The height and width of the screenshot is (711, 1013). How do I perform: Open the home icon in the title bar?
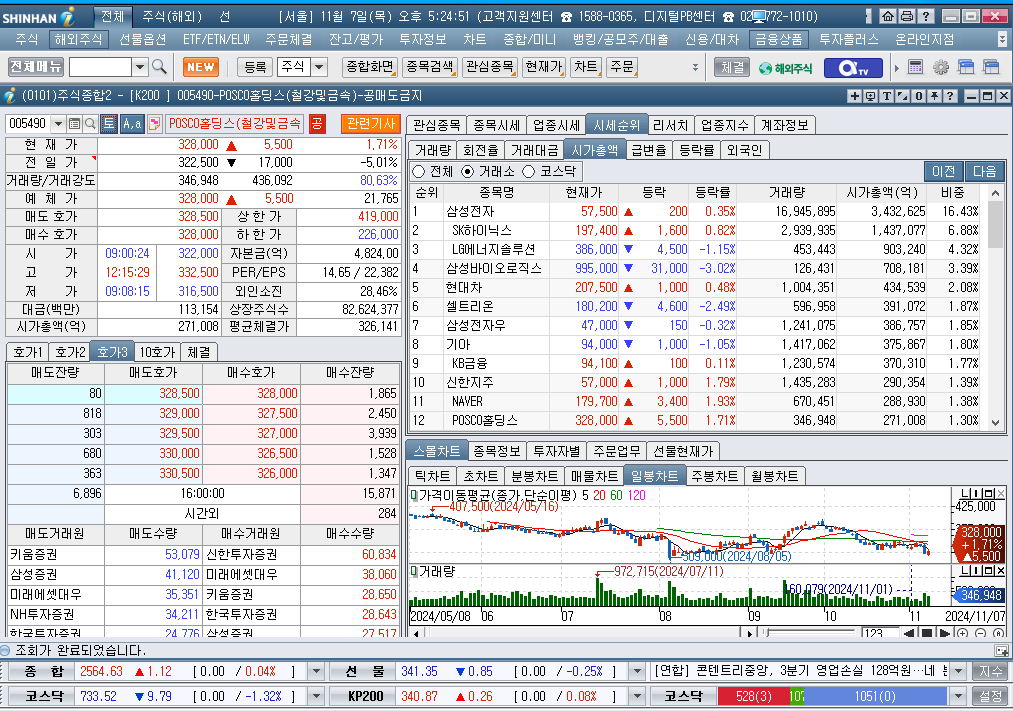click(888, 16)
